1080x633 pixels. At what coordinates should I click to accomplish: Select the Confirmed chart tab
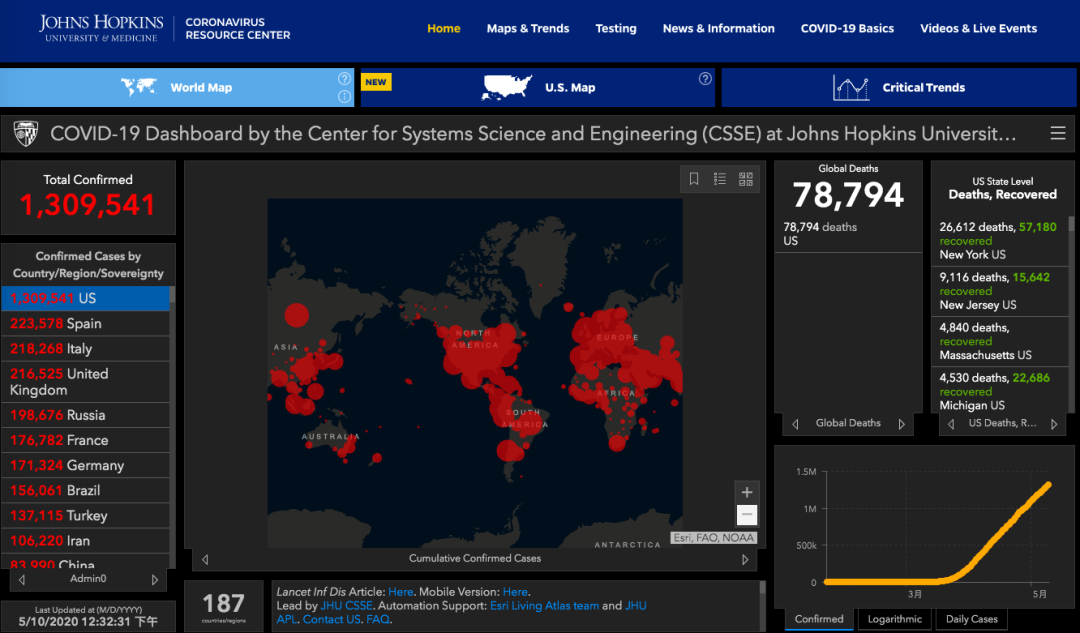[x=819, y=619]
